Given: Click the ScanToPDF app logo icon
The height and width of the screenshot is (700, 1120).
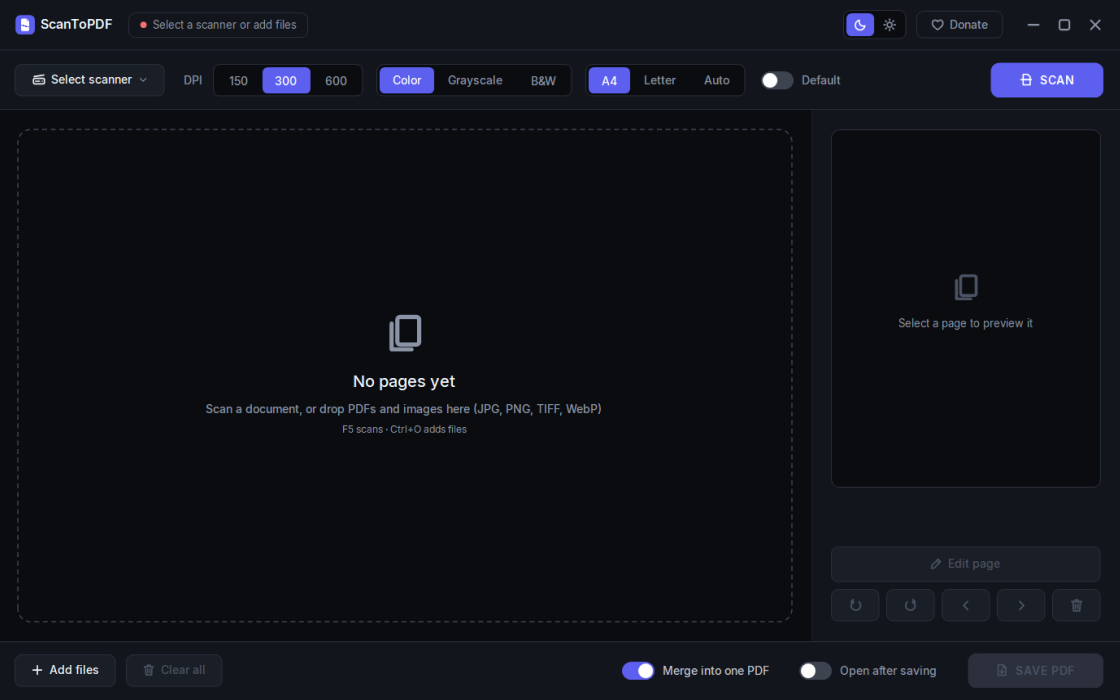Looking at the screenshot, I should tap(25, 24).
